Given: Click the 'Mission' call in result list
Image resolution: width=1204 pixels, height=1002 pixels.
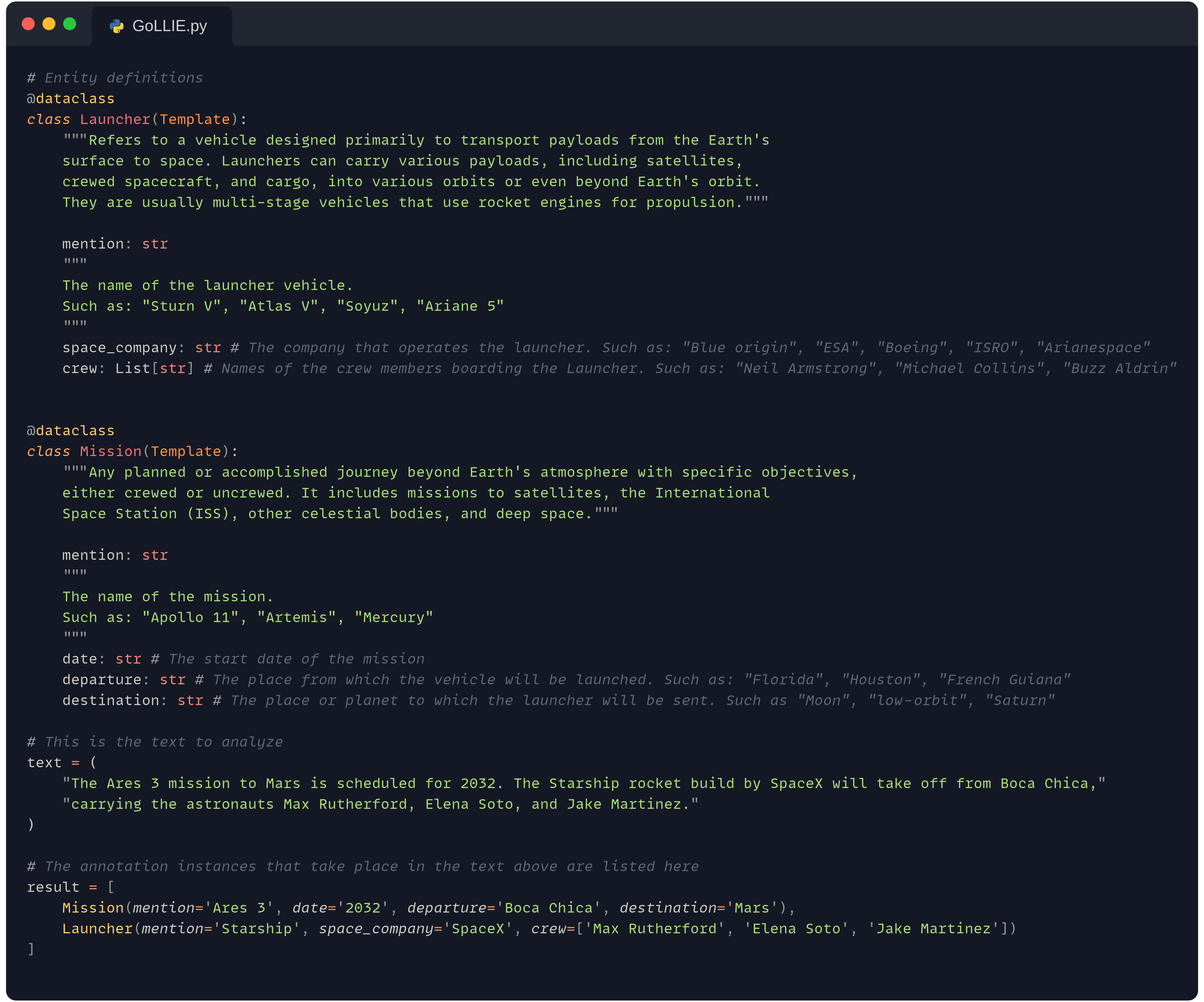Looking at the screenshot, I should tap(93, 908).
